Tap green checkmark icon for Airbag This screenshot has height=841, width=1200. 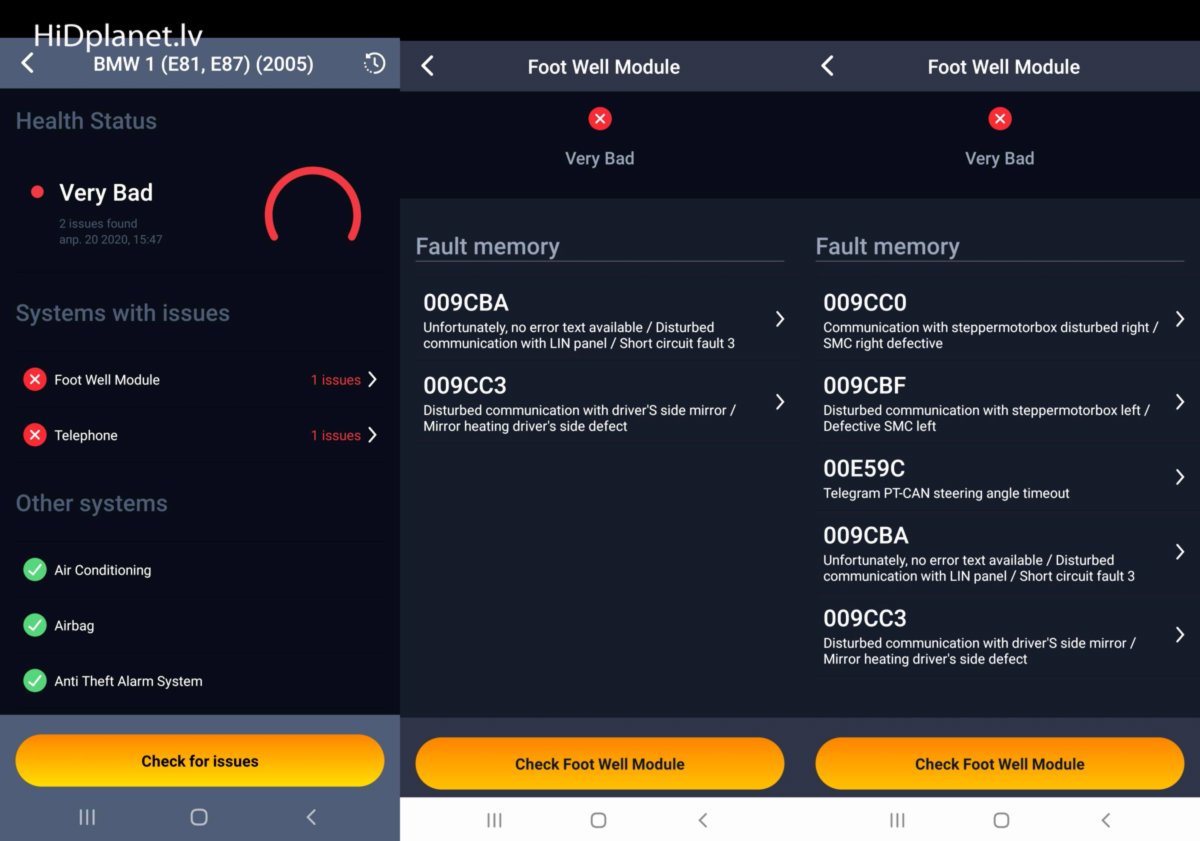point(35,625)
